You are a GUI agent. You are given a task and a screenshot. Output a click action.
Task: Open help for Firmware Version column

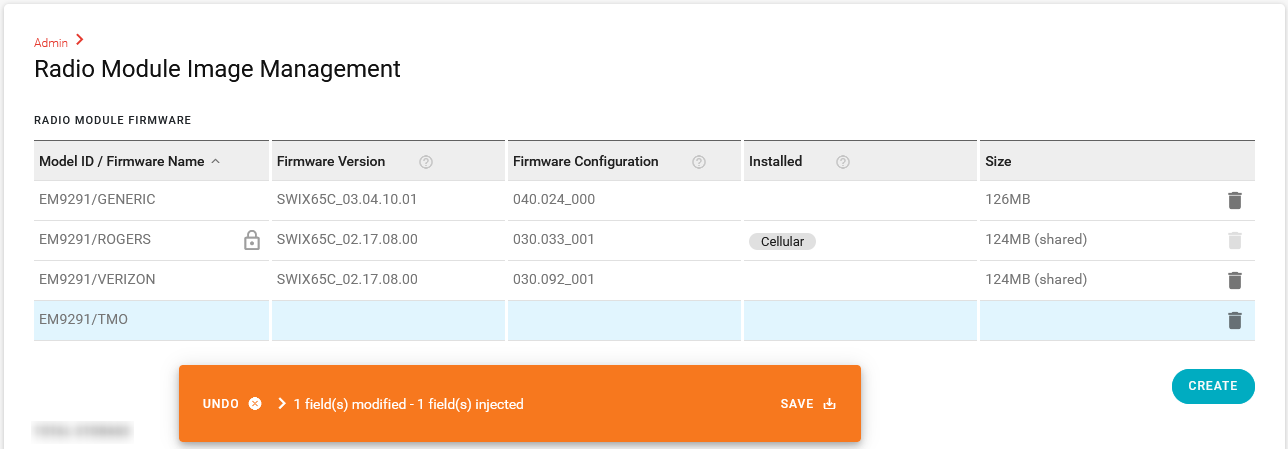click(426, 162)
